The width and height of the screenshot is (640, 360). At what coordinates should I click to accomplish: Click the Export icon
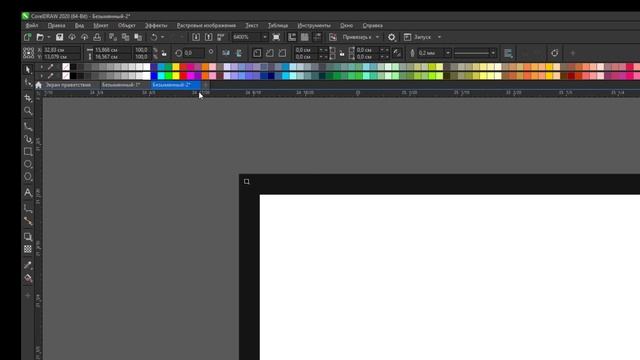[x=209, y=37]
